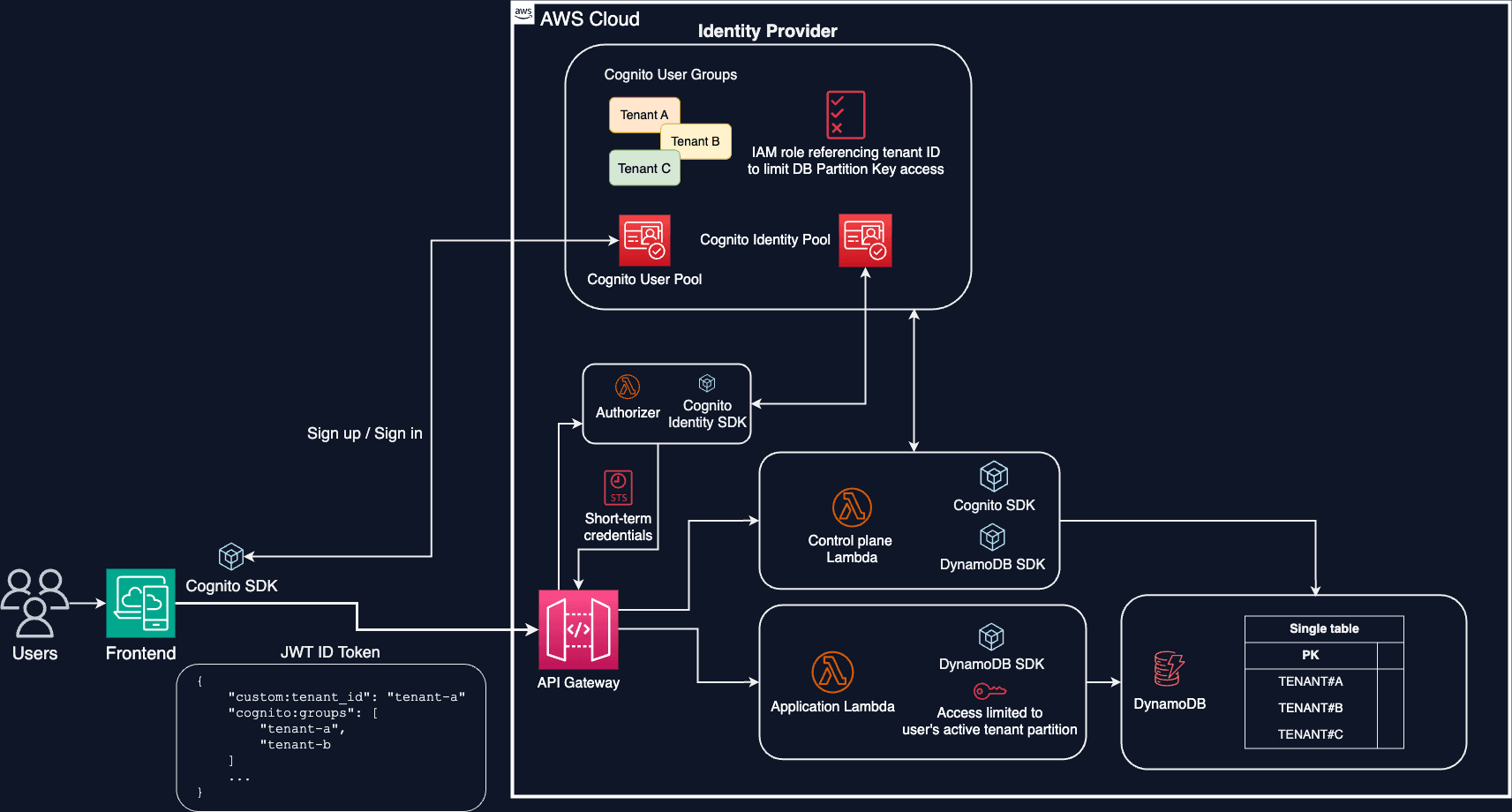Click the Cognito Identity Pool icon

point(865,240)
